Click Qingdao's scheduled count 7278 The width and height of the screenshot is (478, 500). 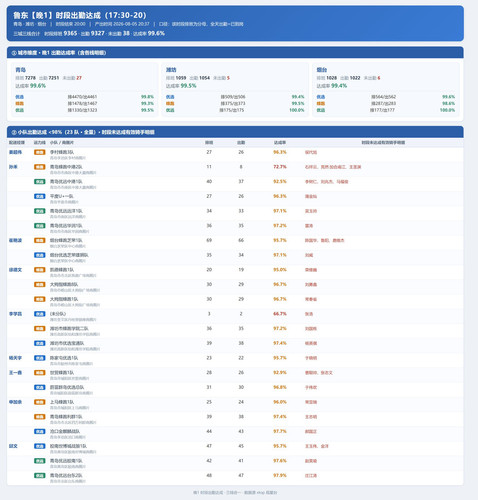[x=30, y=78]
